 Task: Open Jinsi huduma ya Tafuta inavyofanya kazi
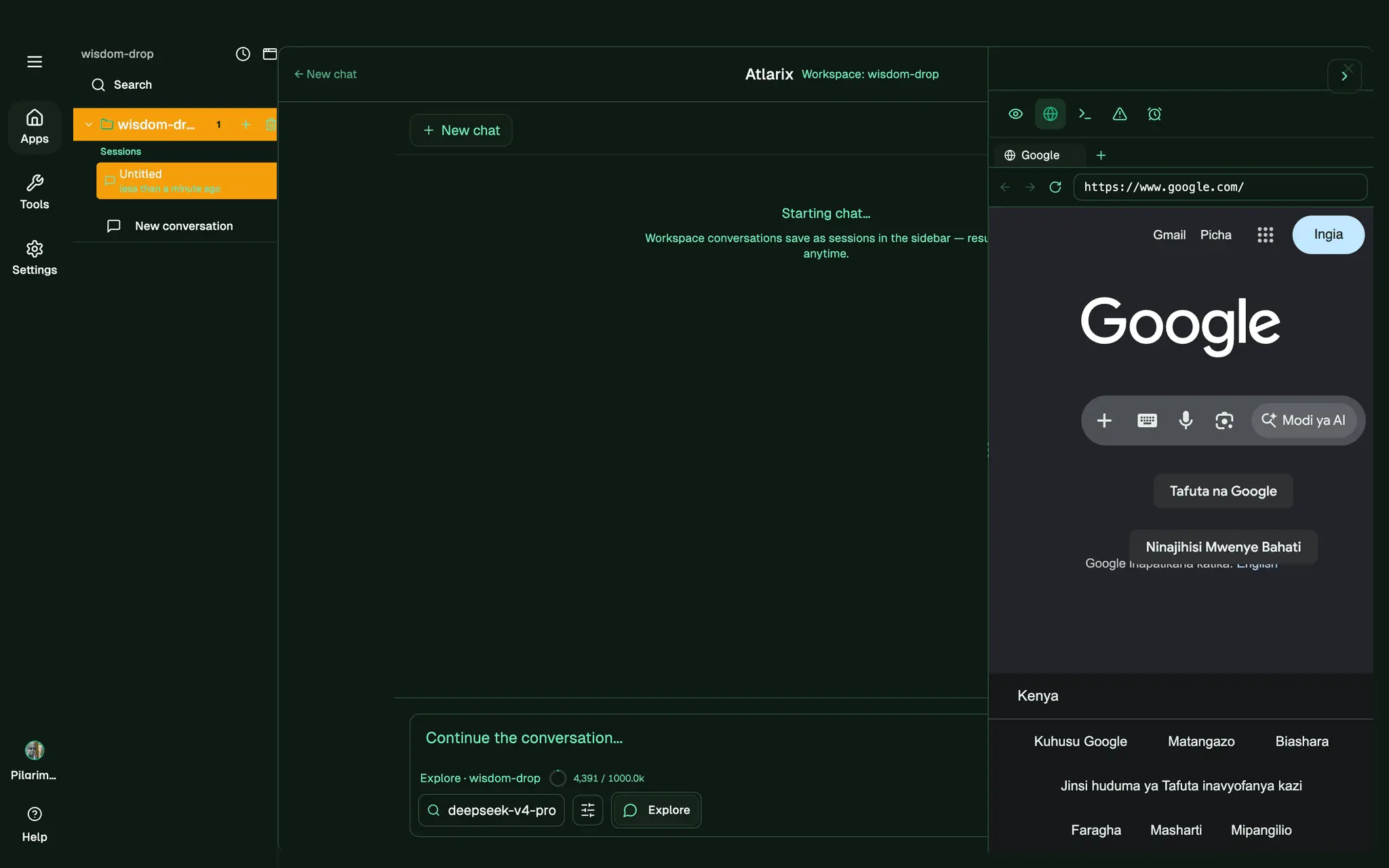[1181, 785]
